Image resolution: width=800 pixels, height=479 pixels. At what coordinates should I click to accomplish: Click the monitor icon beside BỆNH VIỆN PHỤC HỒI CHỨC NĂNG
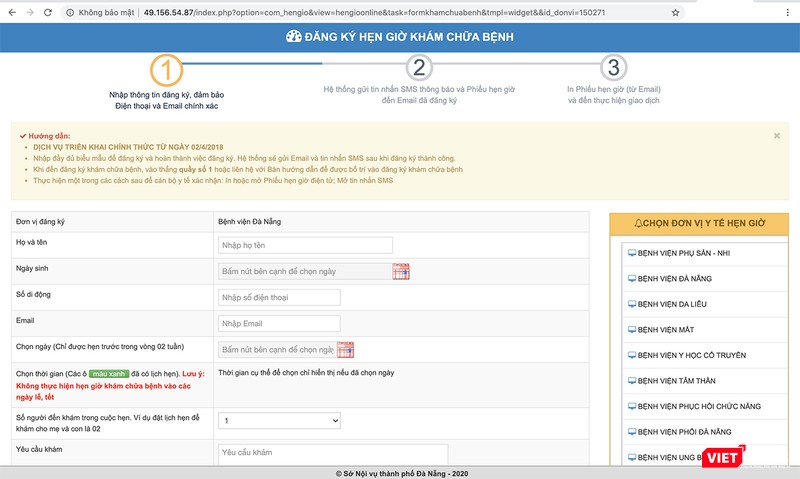(632, 406)
